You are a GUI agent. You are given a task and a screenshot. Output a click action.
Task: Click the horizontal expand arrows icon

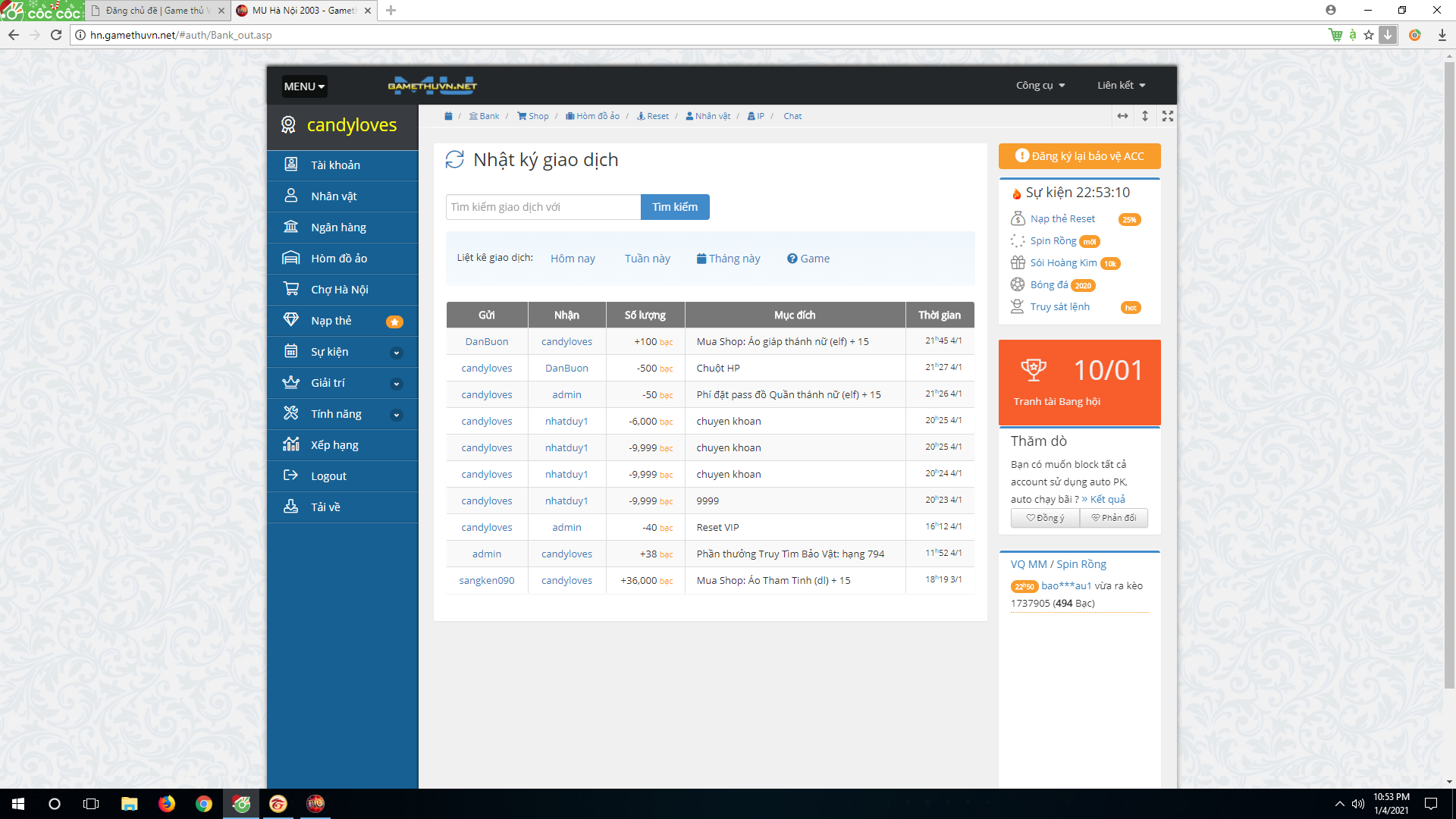point(1122,116)
